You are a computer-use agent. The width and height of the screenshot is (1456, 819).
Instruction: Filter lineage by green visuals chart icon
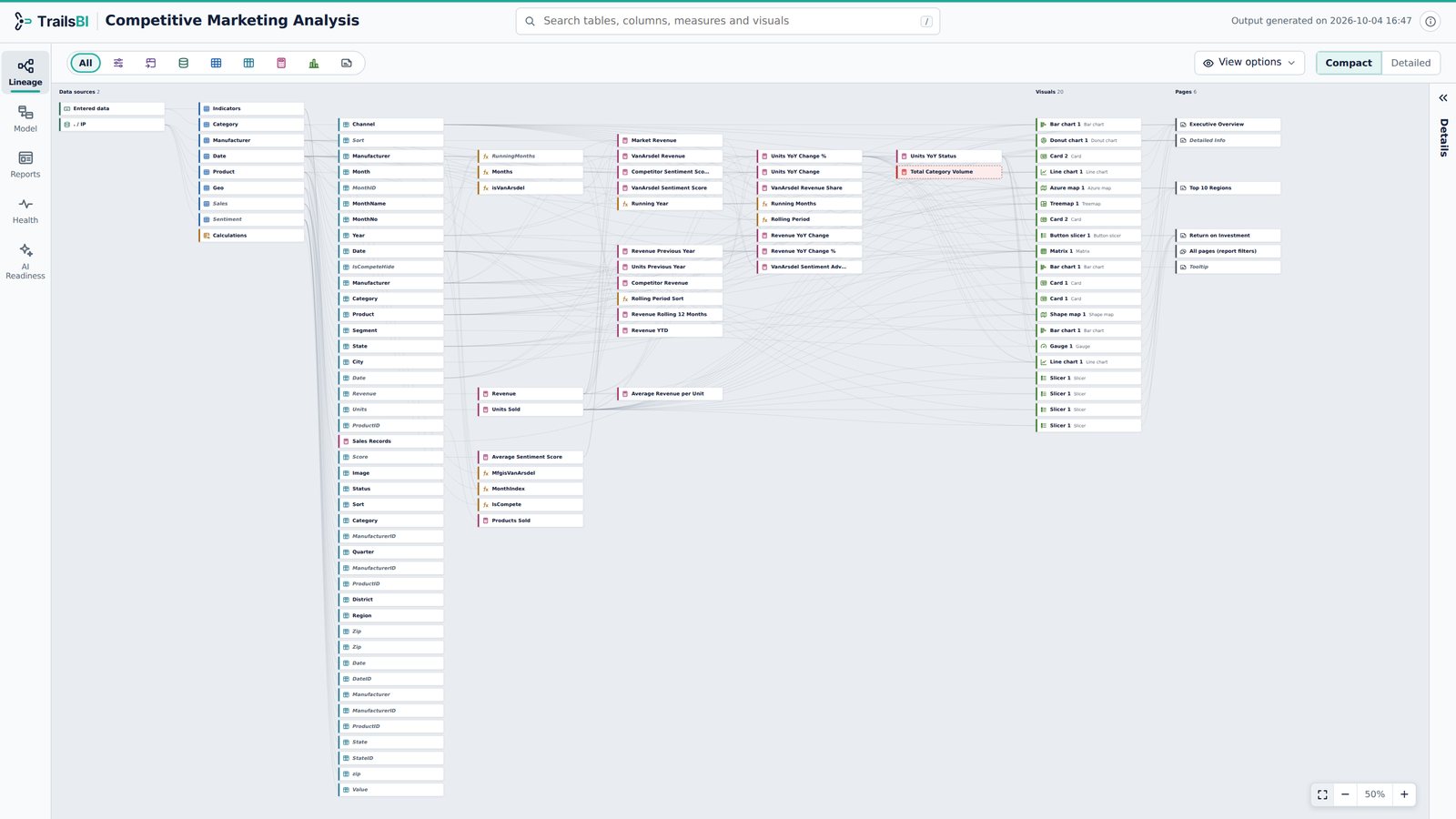tap(314, 63)
